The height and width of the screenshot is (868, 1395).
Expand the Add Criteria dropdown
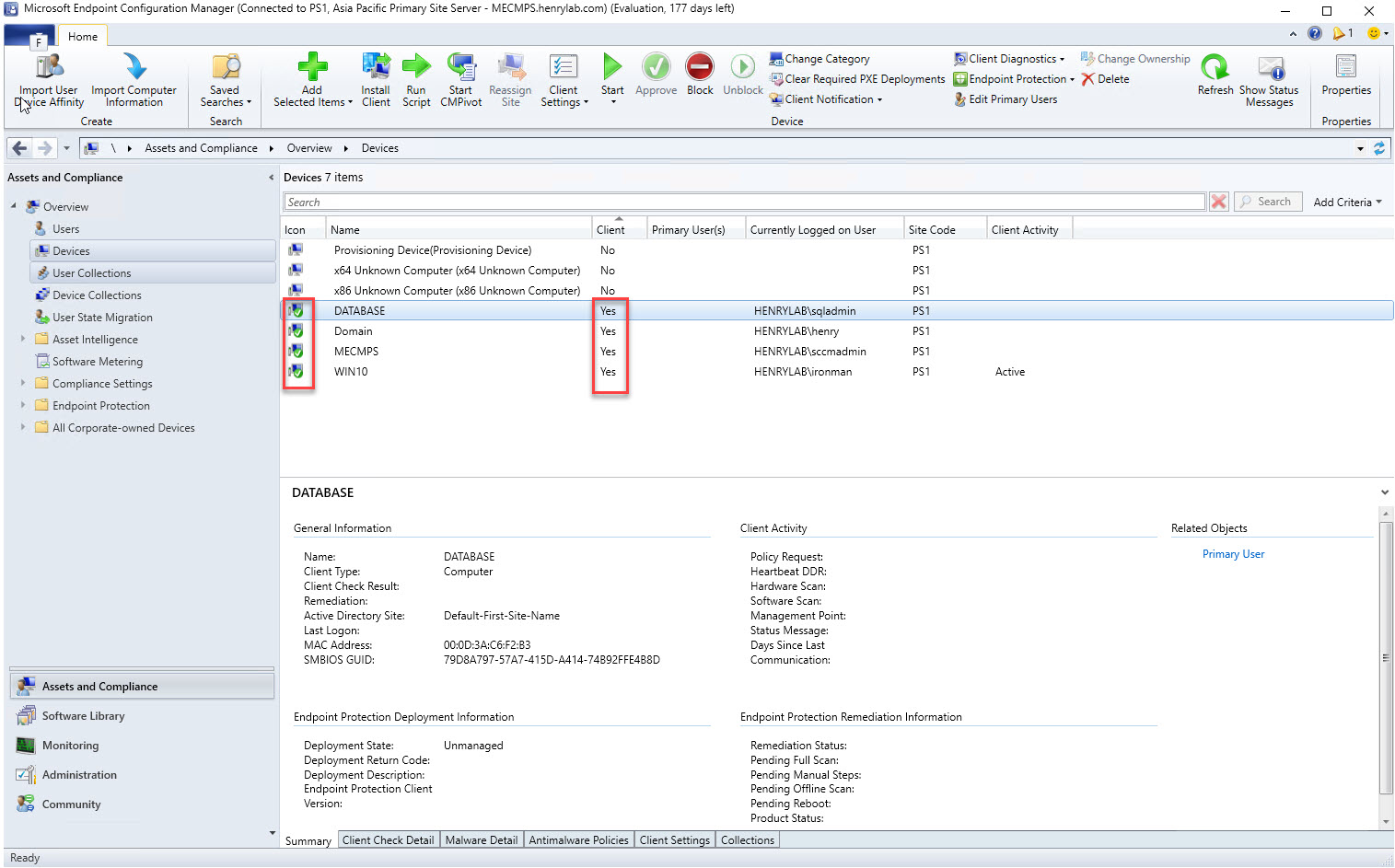[1347, 203]
